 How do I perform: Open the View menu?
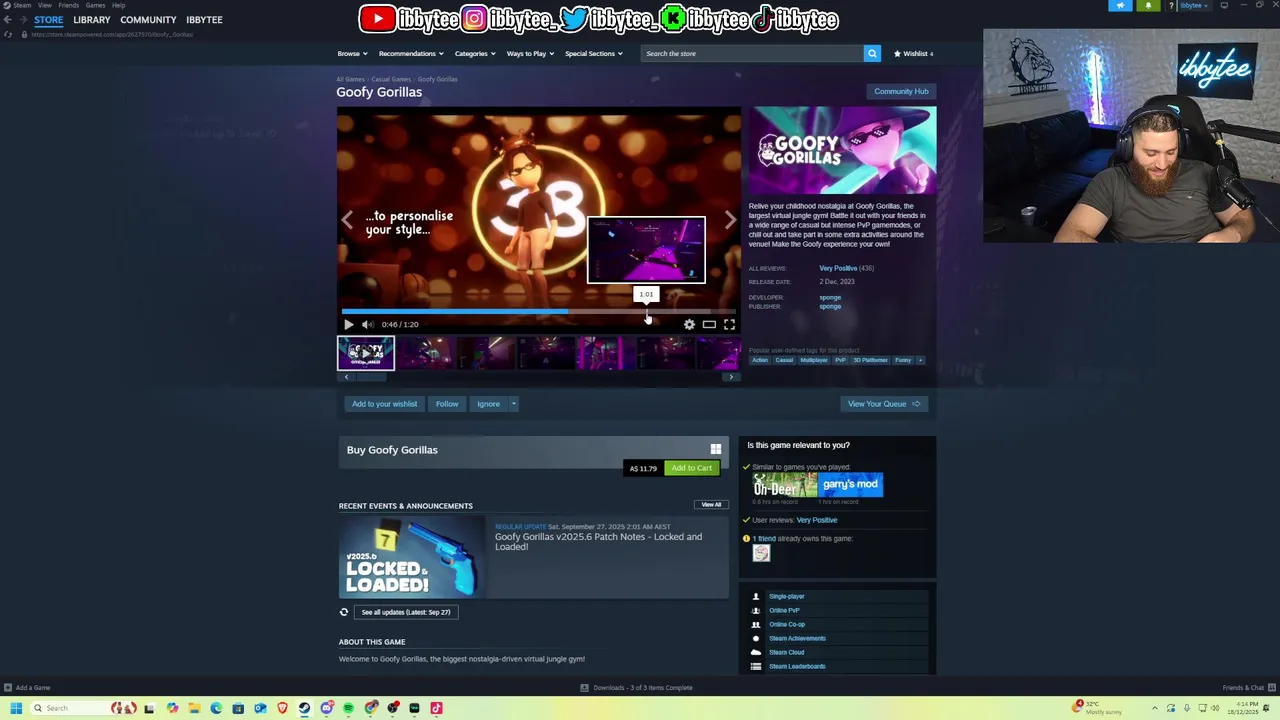(45, 5)
